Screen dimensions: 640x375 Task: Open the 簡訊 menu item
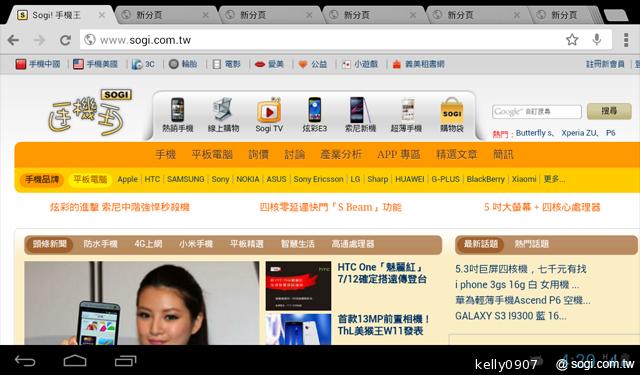pos(503,154)
